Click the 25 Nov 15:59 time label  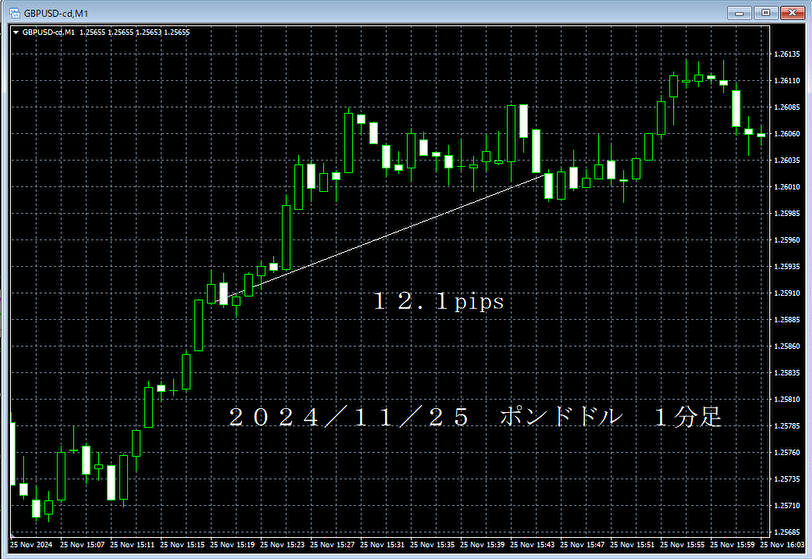click(730, 546)
